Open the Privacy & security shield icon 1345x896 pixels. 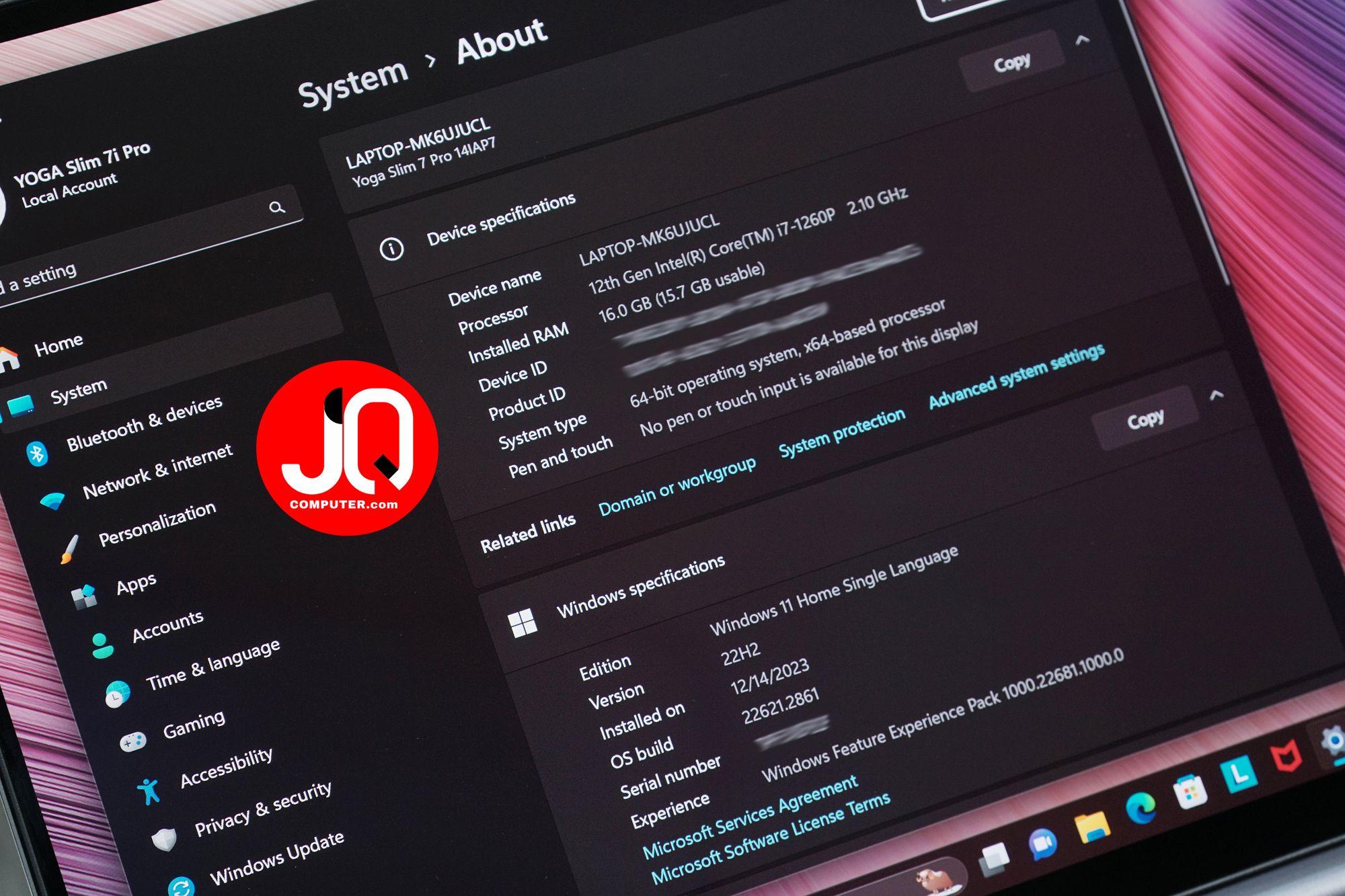[x=164, y=840]
